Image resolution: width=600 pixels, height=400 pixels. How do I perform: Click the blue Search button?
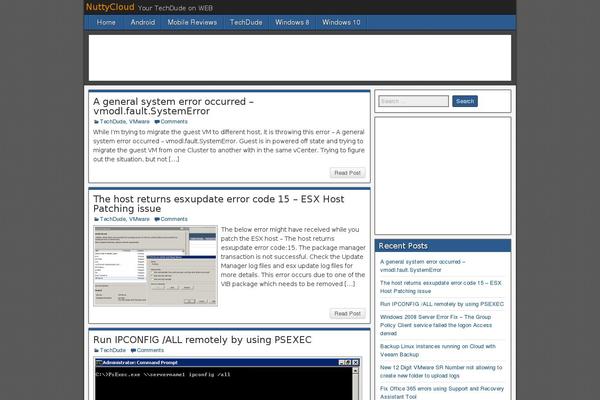(x=465, y=101)
